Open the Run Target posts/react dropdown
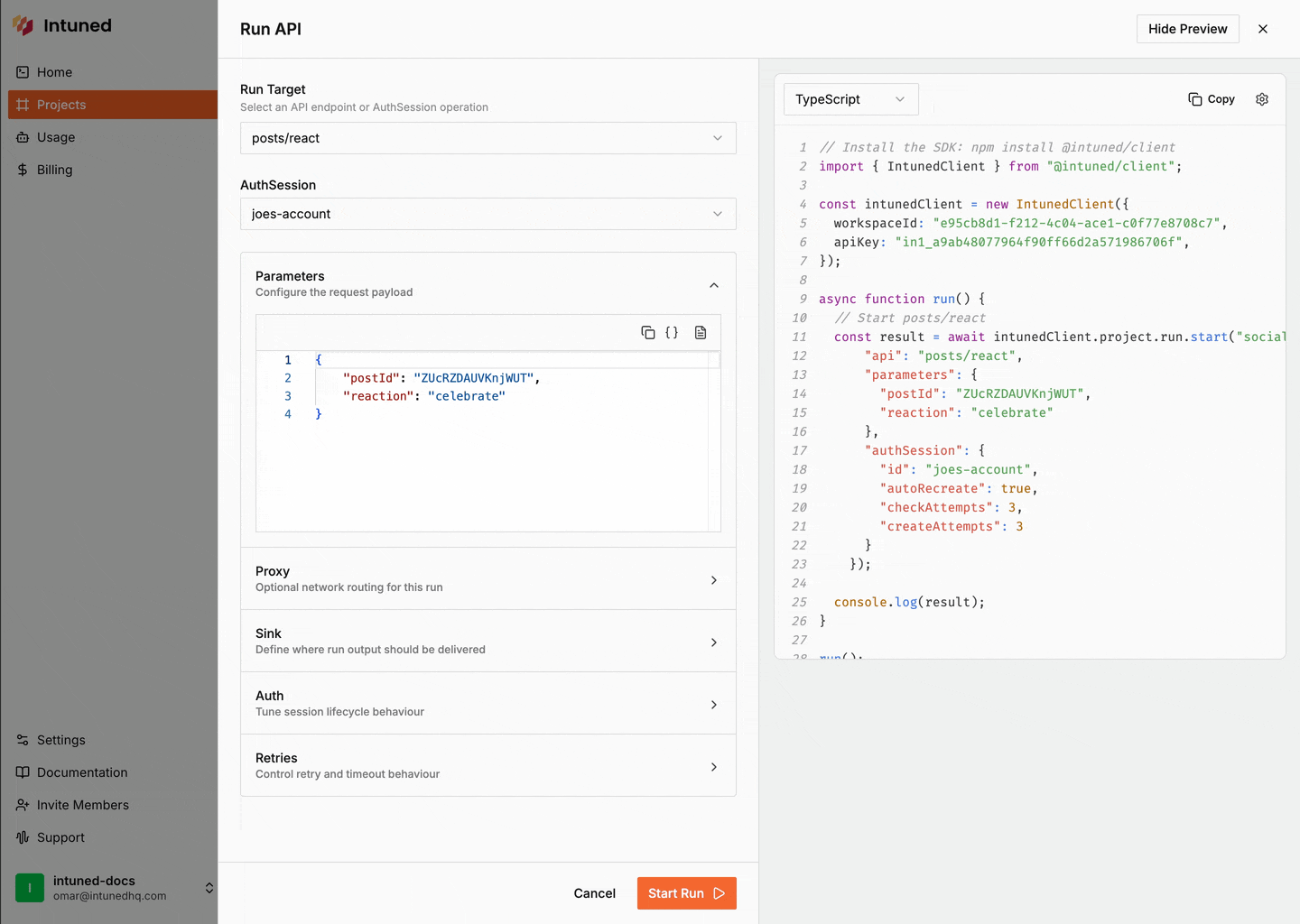The image size is (1300, 924). click(488, 138)
